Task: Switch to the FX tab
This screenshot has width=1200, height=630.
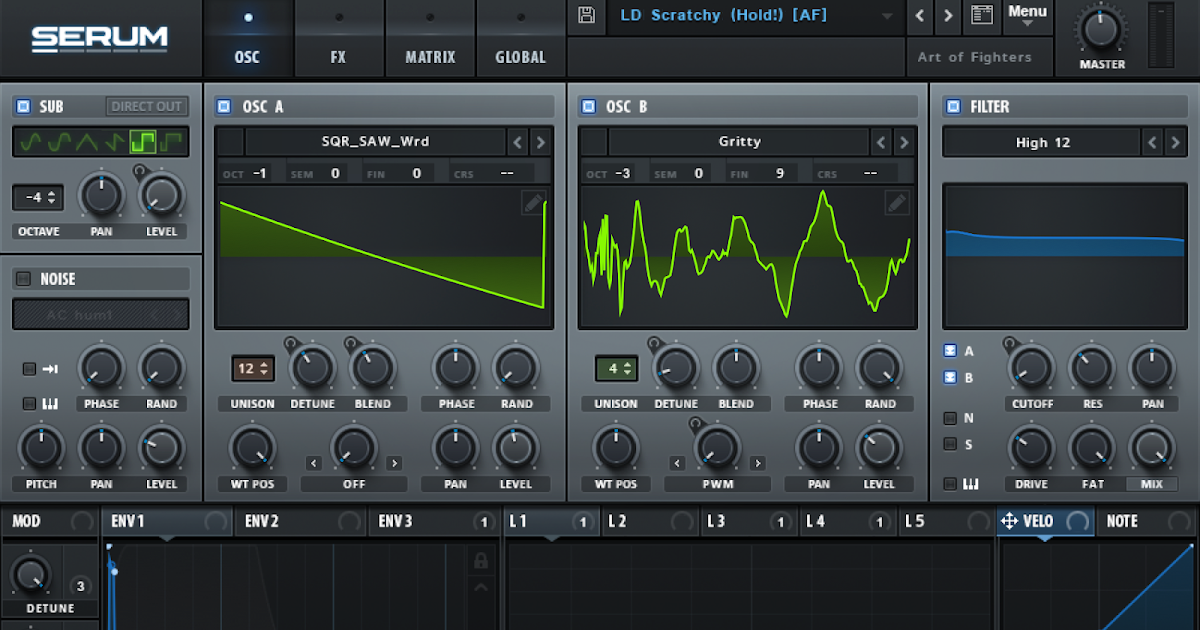Action: [338, 39]
